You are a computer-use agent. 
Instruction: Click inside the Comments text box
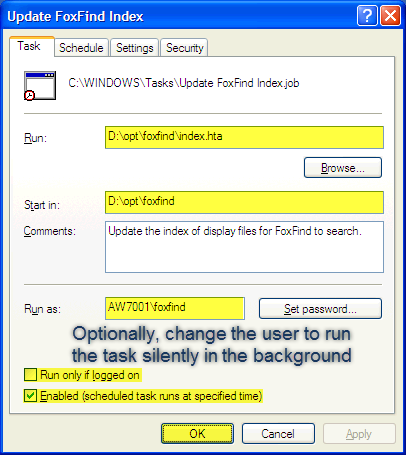(x=244, y=247)
